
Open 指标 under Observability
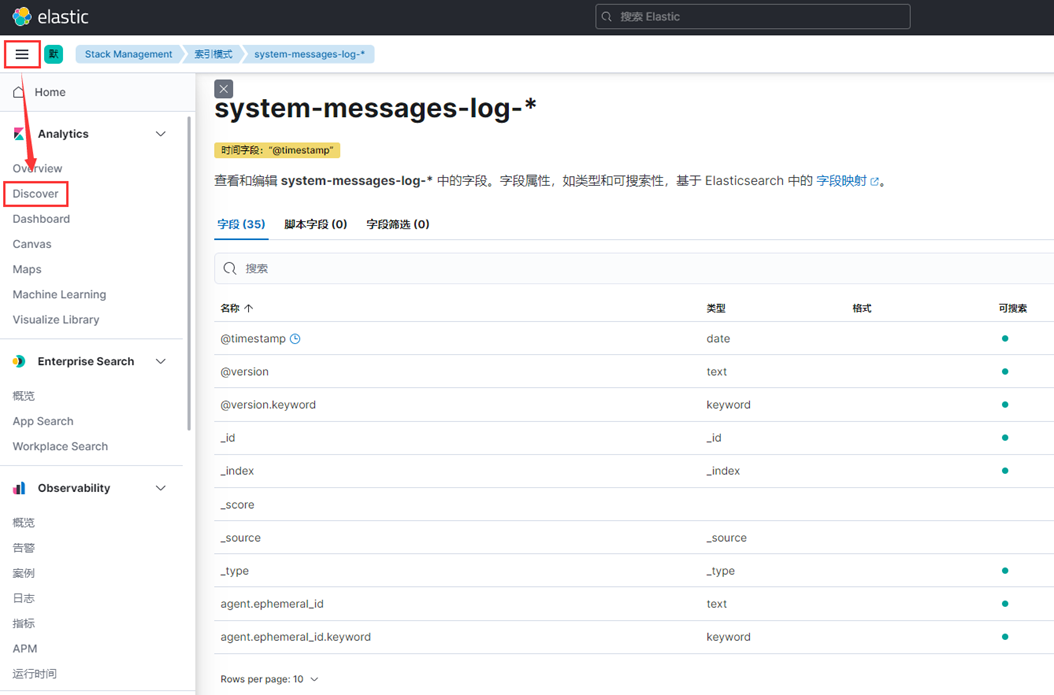point(24,624)
